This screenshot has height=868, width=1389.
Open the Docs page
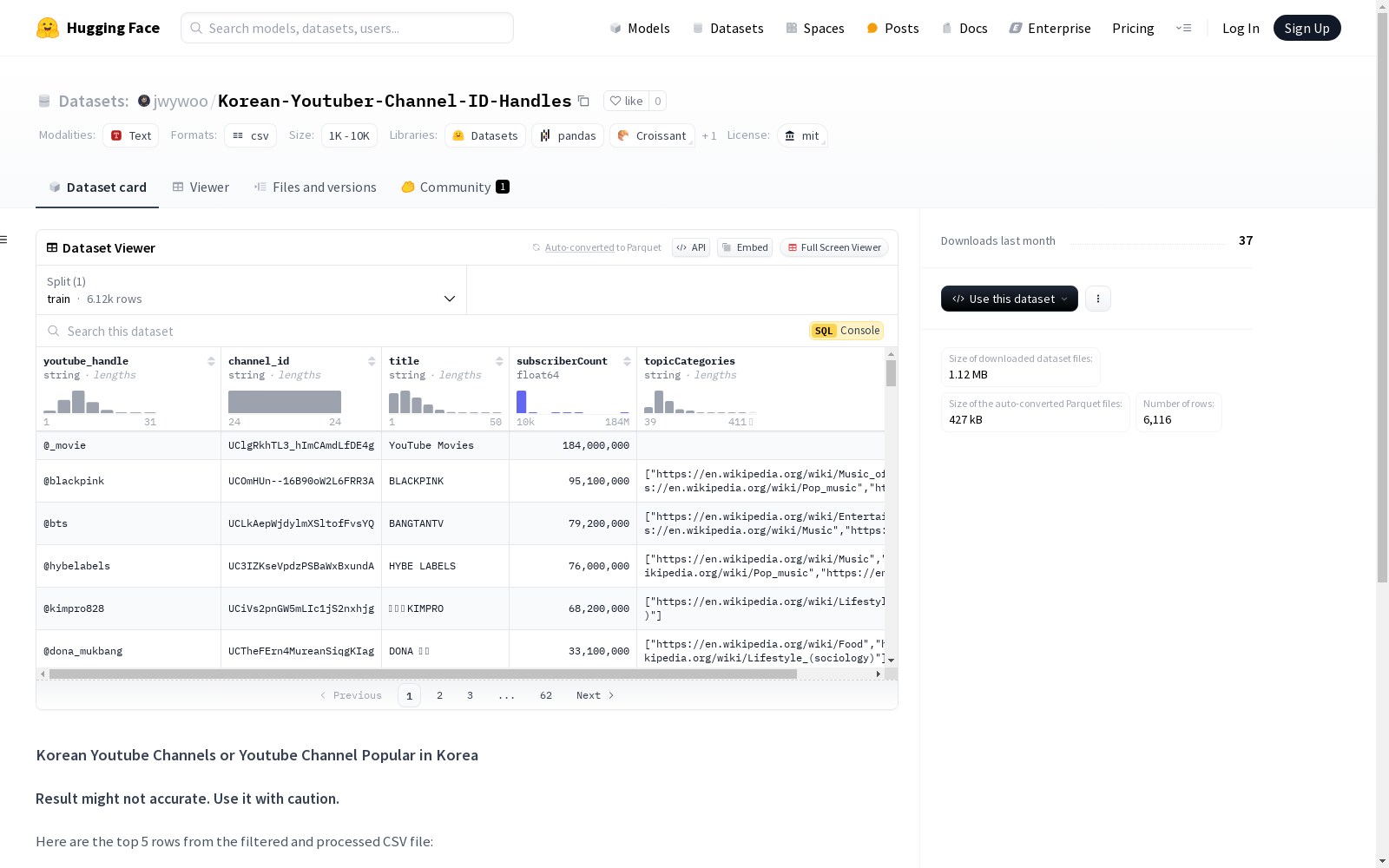[964, 28]
